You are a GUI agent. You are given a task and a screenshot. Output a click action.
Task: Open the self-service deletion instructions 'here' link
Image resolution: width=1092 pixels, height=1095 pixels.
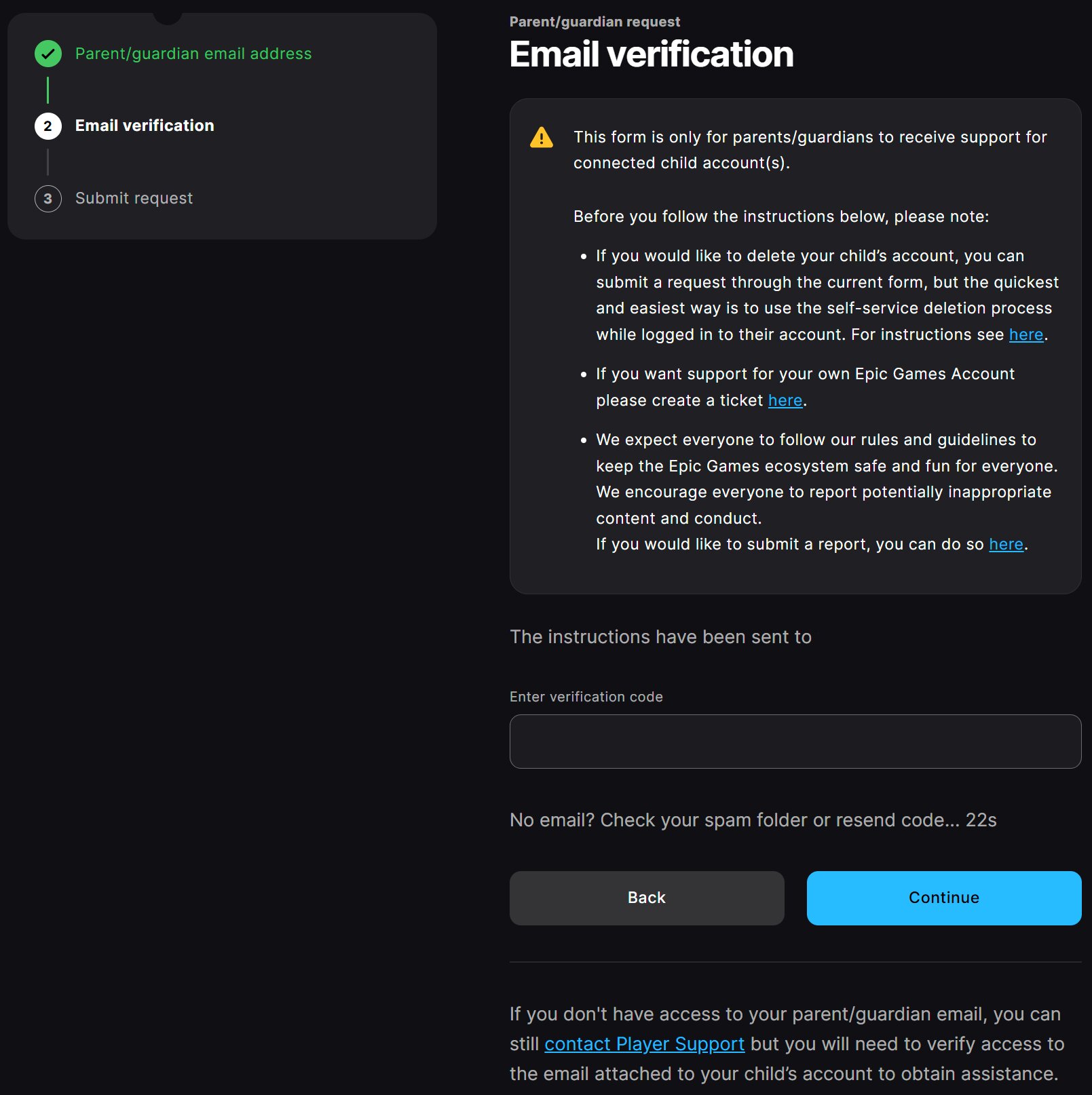click(x=1025, y=334)
